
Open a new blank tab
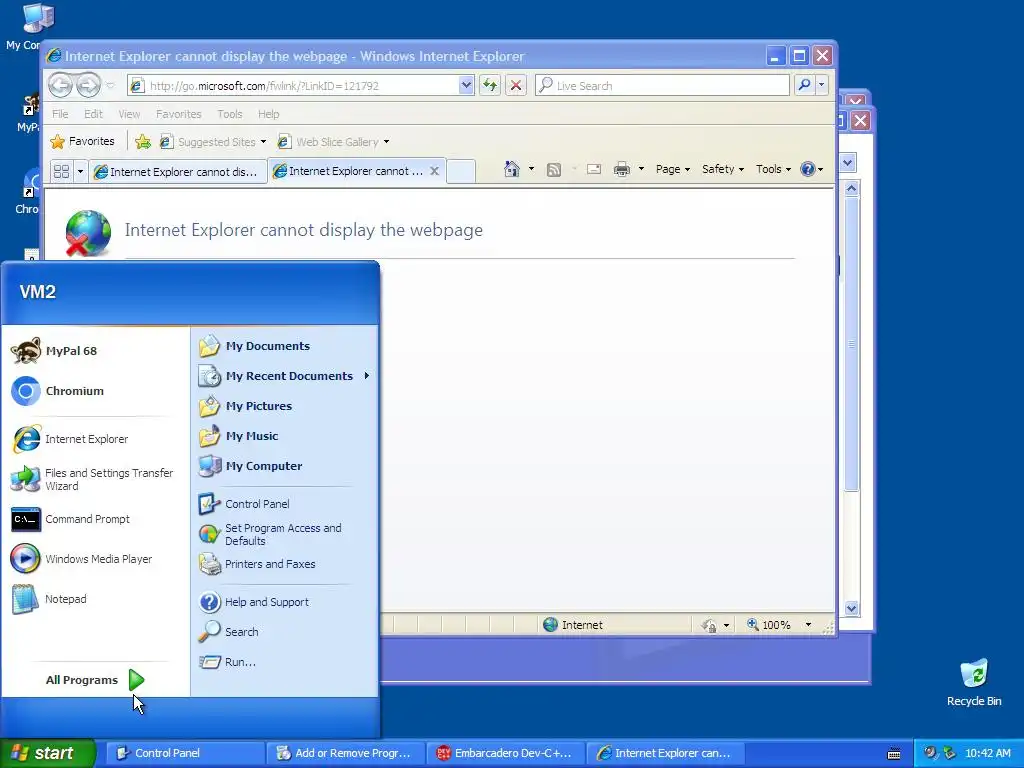pos(461,171)
